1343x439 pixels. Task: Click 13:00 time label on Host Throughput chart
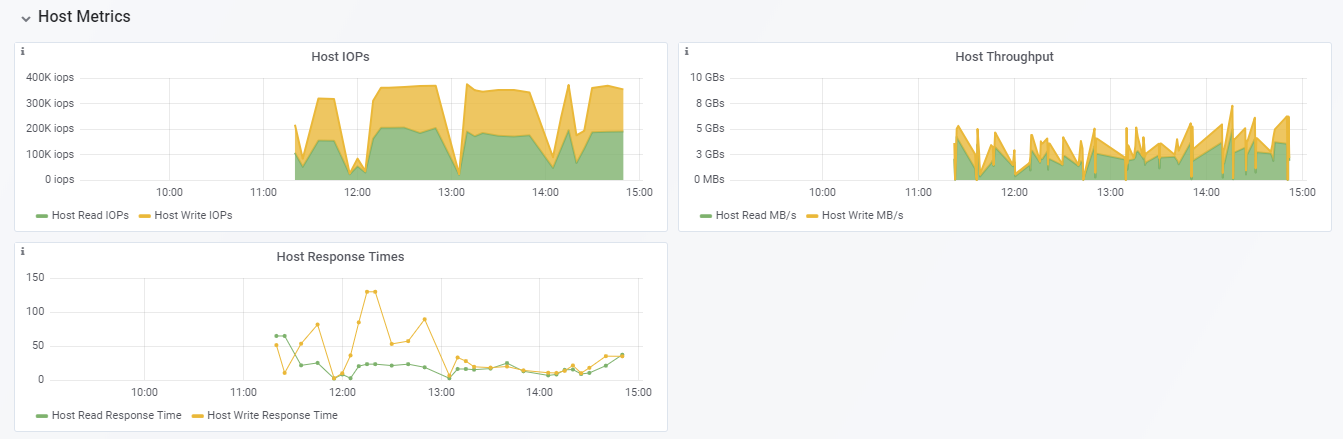(1111, 192)
